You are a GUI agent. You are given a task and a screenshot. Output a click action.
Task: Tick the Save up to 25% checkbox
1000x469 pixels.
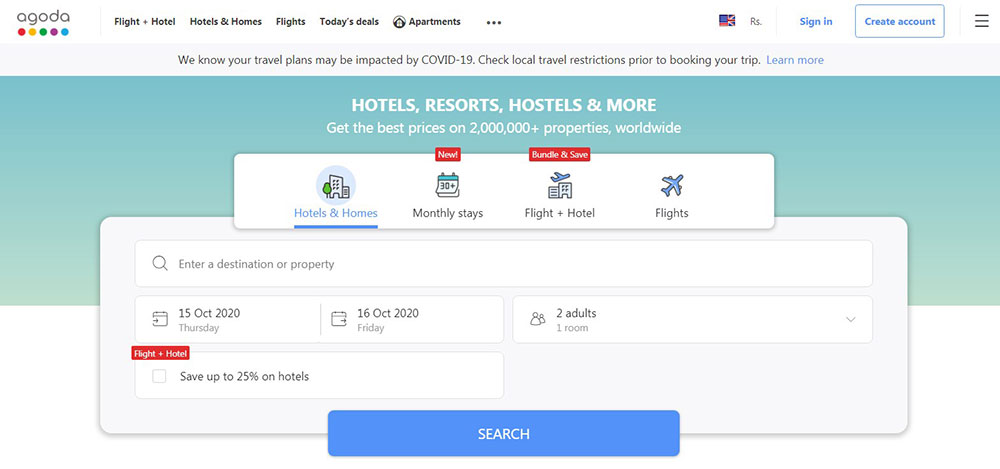pos(159,376)
